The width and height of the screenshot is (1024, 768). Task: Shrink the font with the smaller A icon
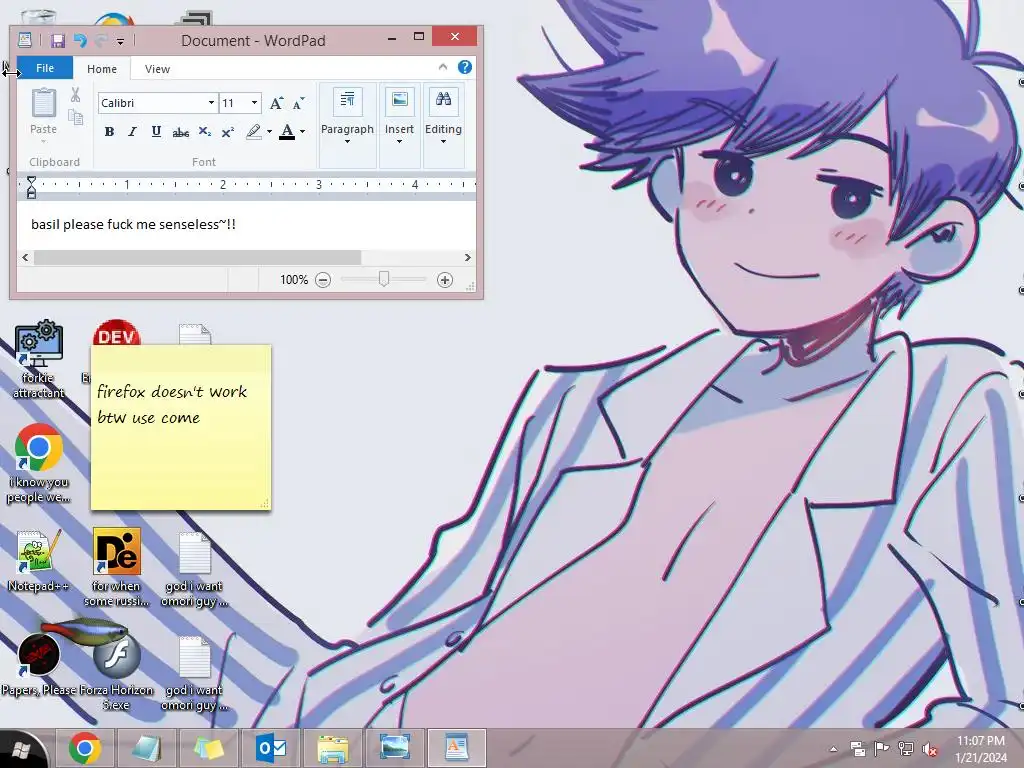[298, 103]
